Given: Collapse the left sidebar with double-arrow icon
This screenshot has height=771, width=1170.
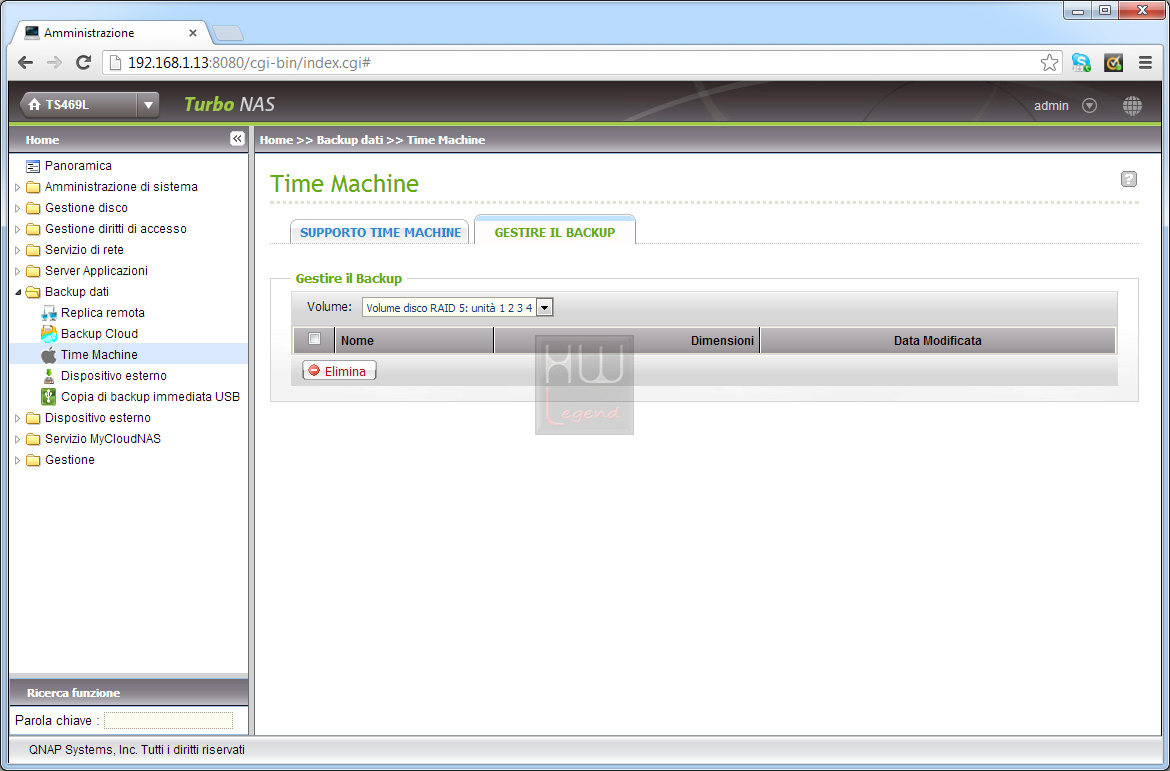Looking at the screenshot, I should pyautogui.click(x=237, y=139).
